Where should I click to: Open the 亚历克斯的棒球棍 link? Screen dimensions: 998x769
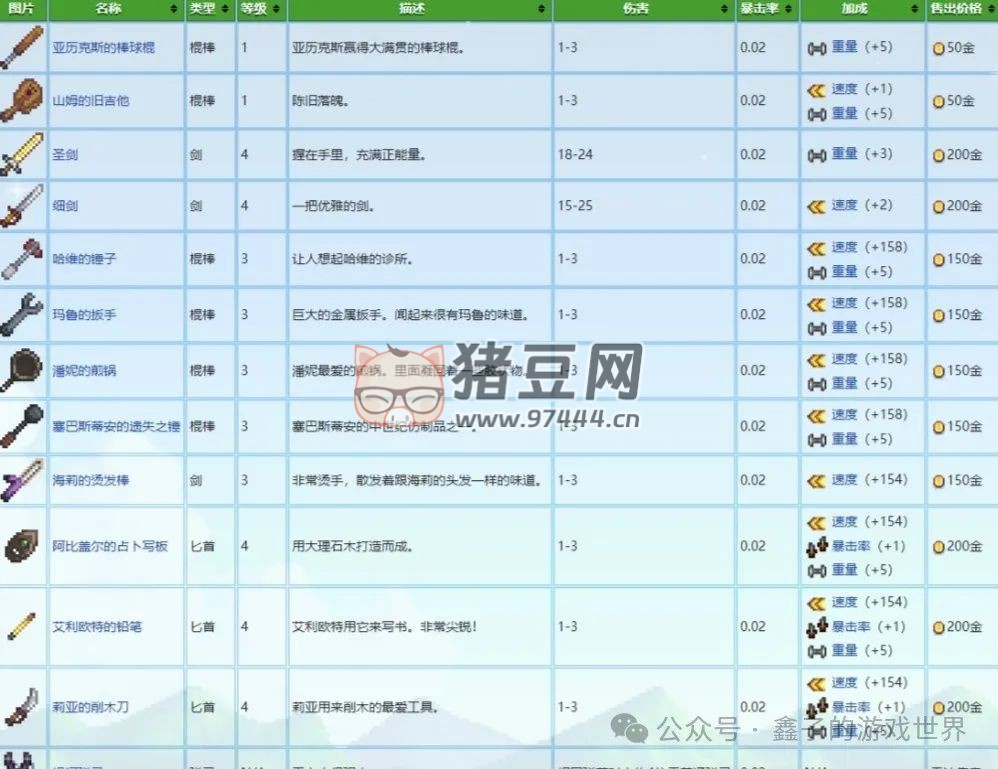(x=107, y=47)
